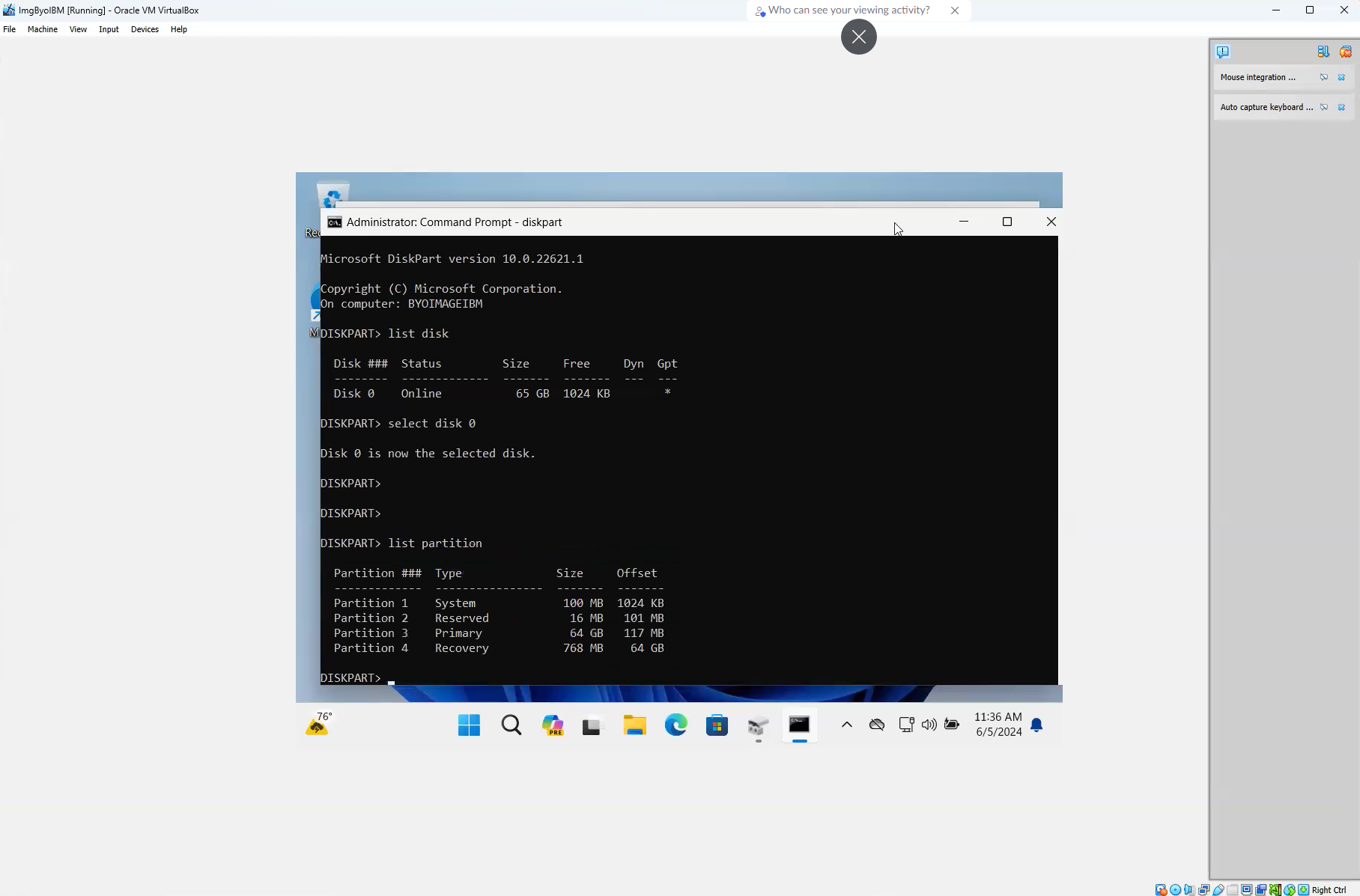Image resolution: width=1360 pixels, height=896 pixels.
Task: Click the network adapters status icon
Action: (x=1203, y=890)
